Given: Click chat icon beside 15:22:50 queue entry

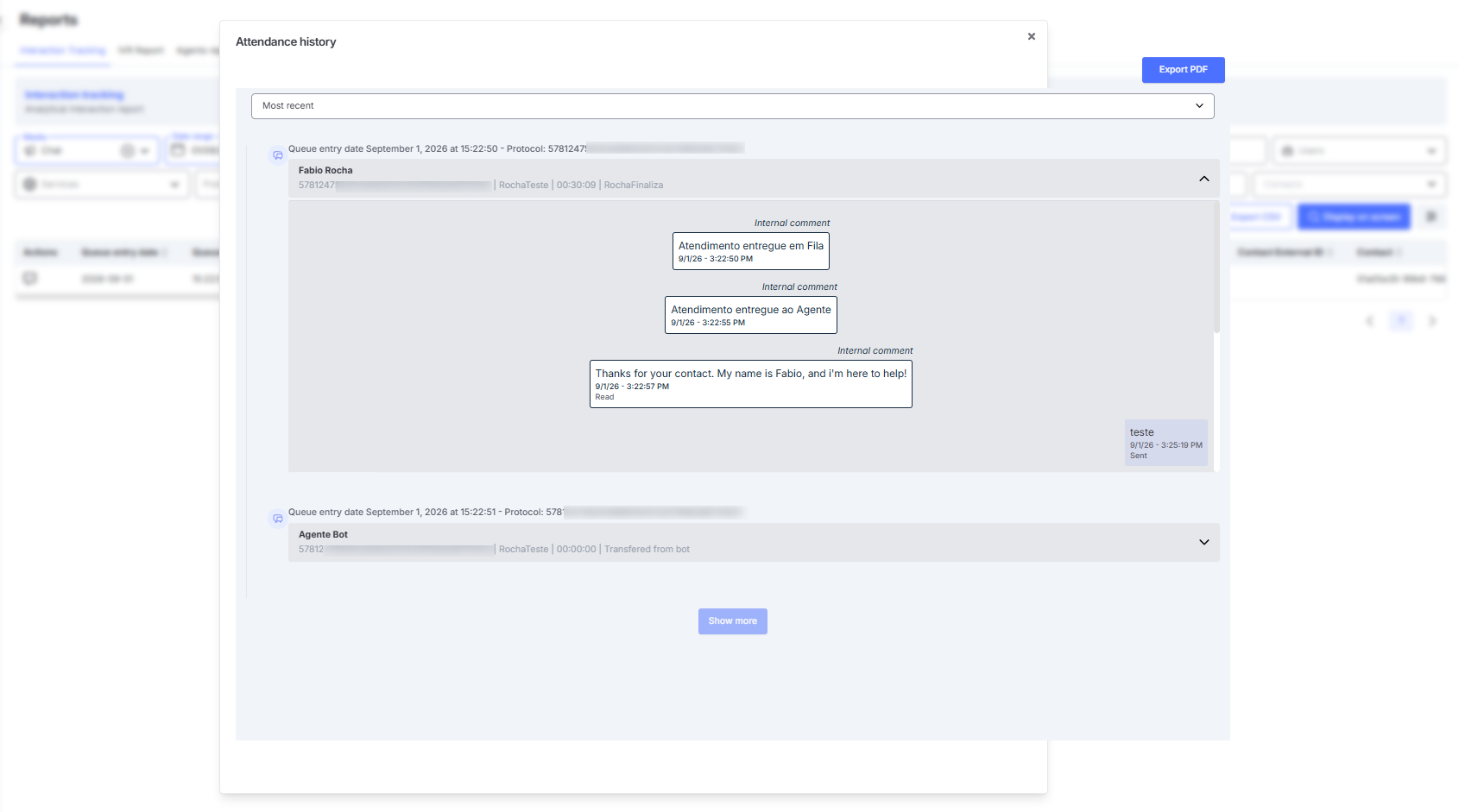Looking at the screenshot, I should click(277, 156).
